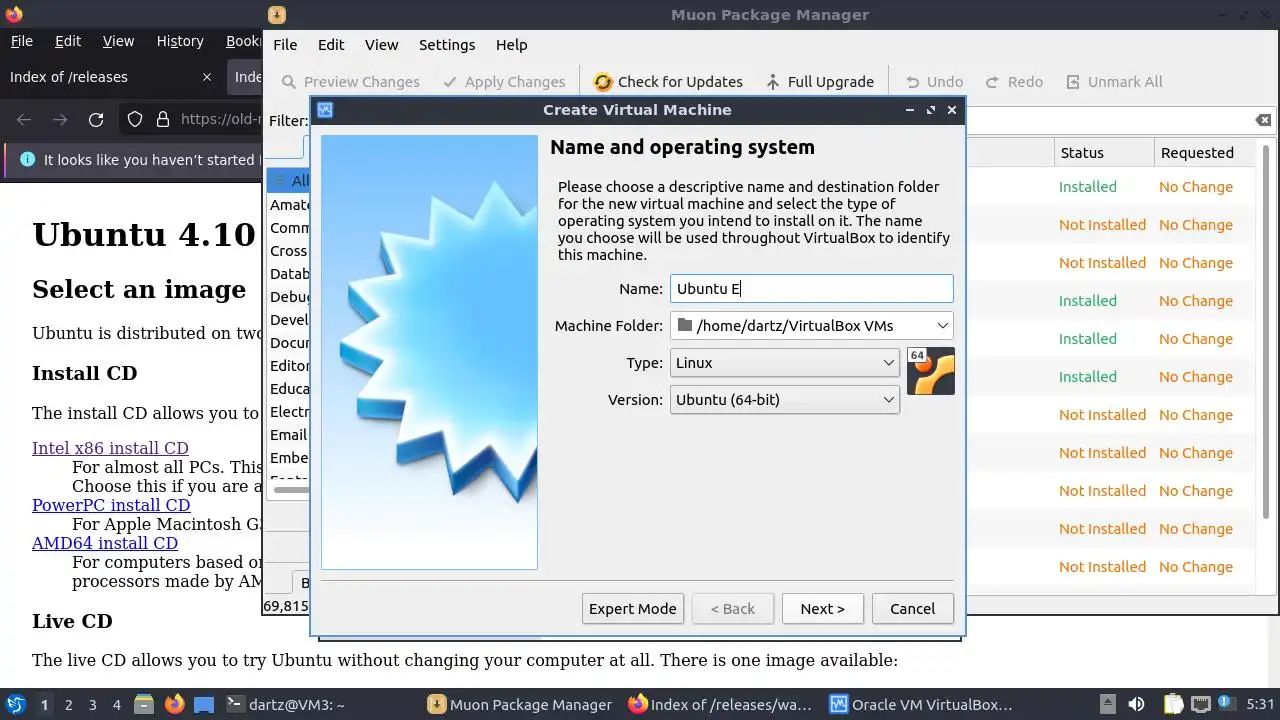Viewport: 1280px width, 720px height.
Task: Expand the hidden system tray arrow
Action: coord(1107,704)
